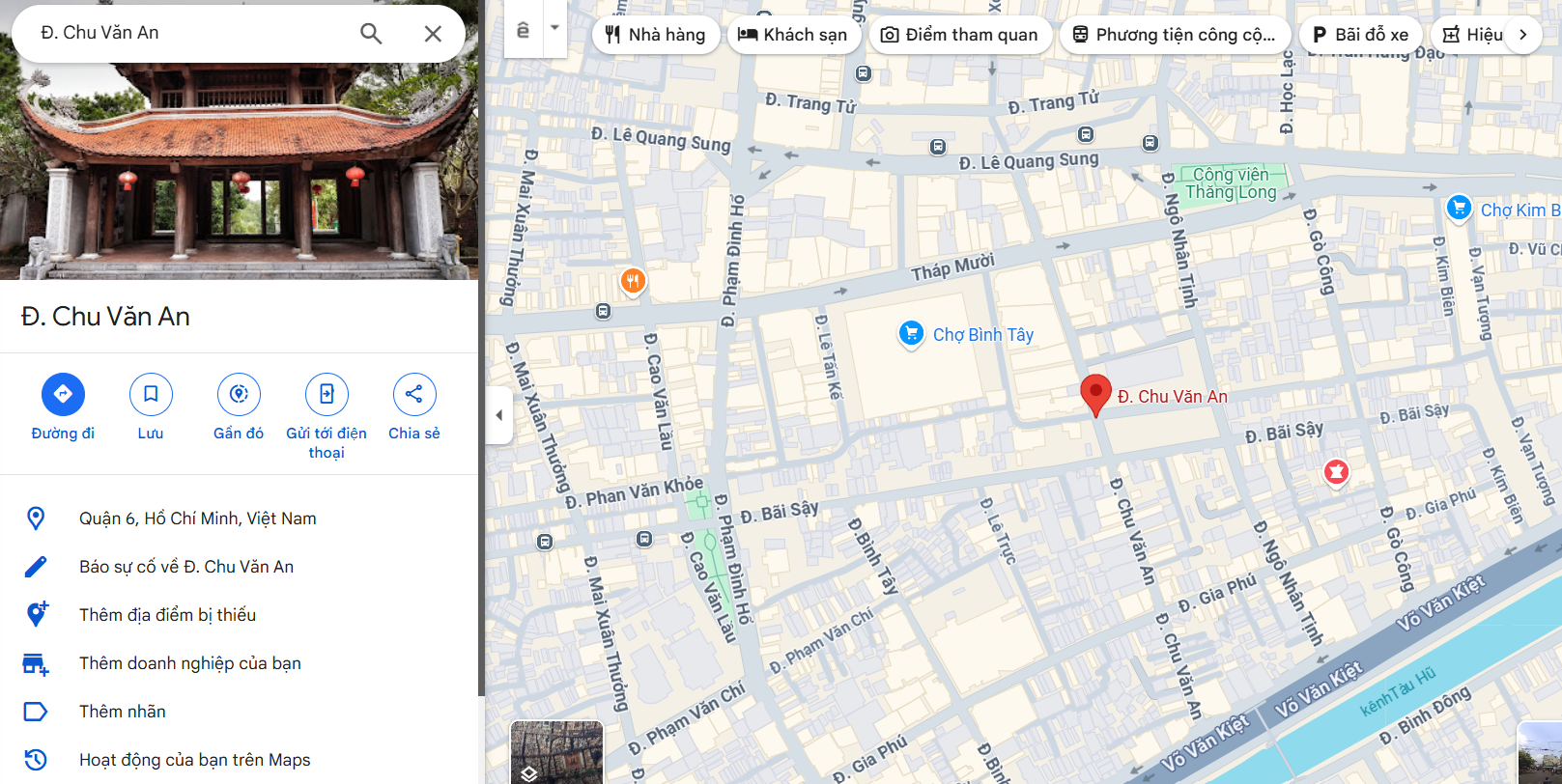Click the label tag icon
The image size is (1562, 784).
tap(36, 712)
